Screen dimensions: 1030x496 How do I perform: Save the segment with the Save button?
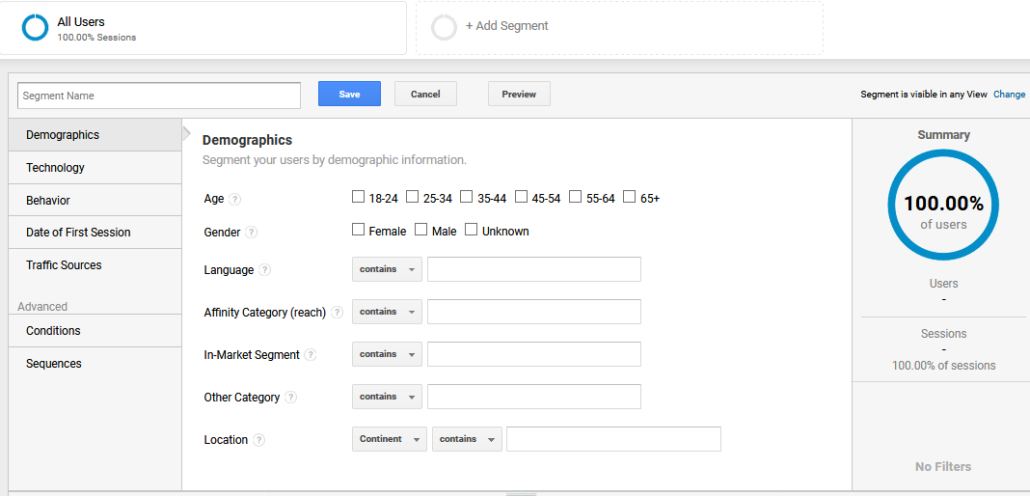coord(349,94)
